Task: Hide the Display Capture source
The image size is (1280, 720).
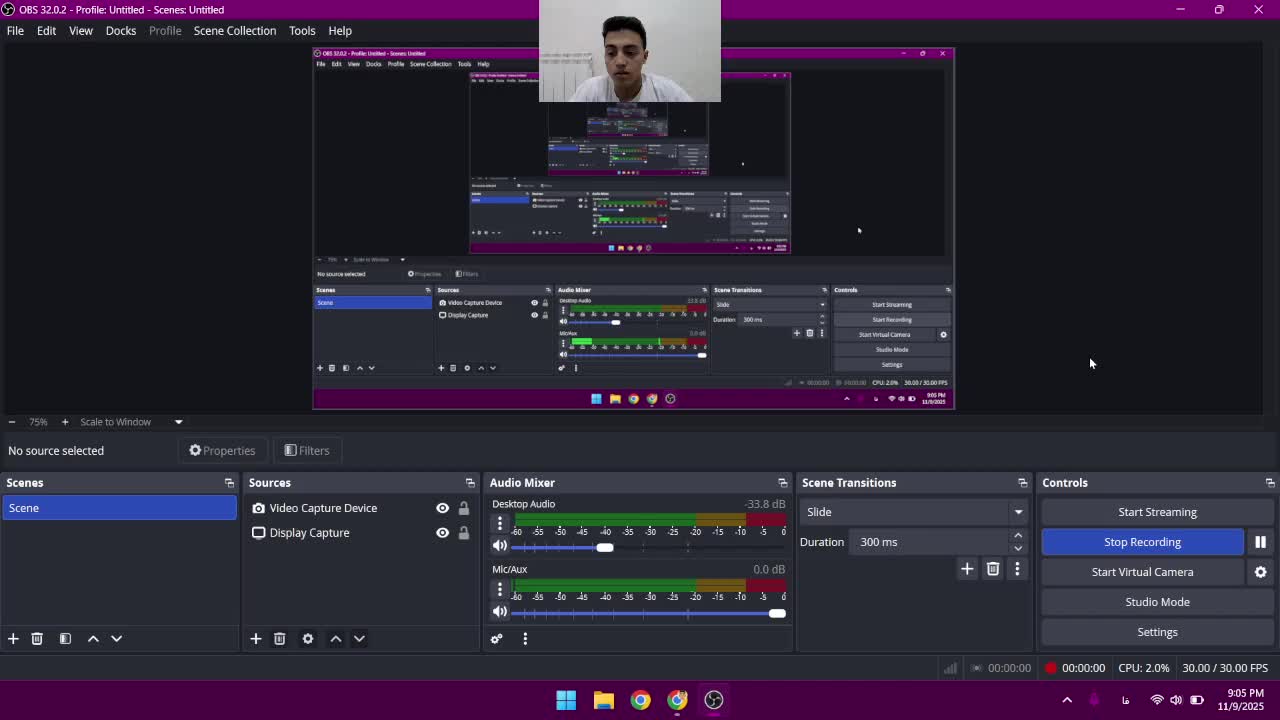Action: (442, 533)
